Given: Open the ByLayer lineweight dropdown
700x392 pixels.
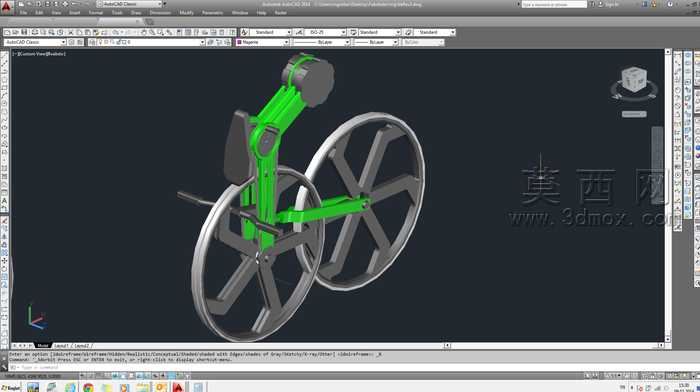Looking at the screenshot, I should 375,42.
